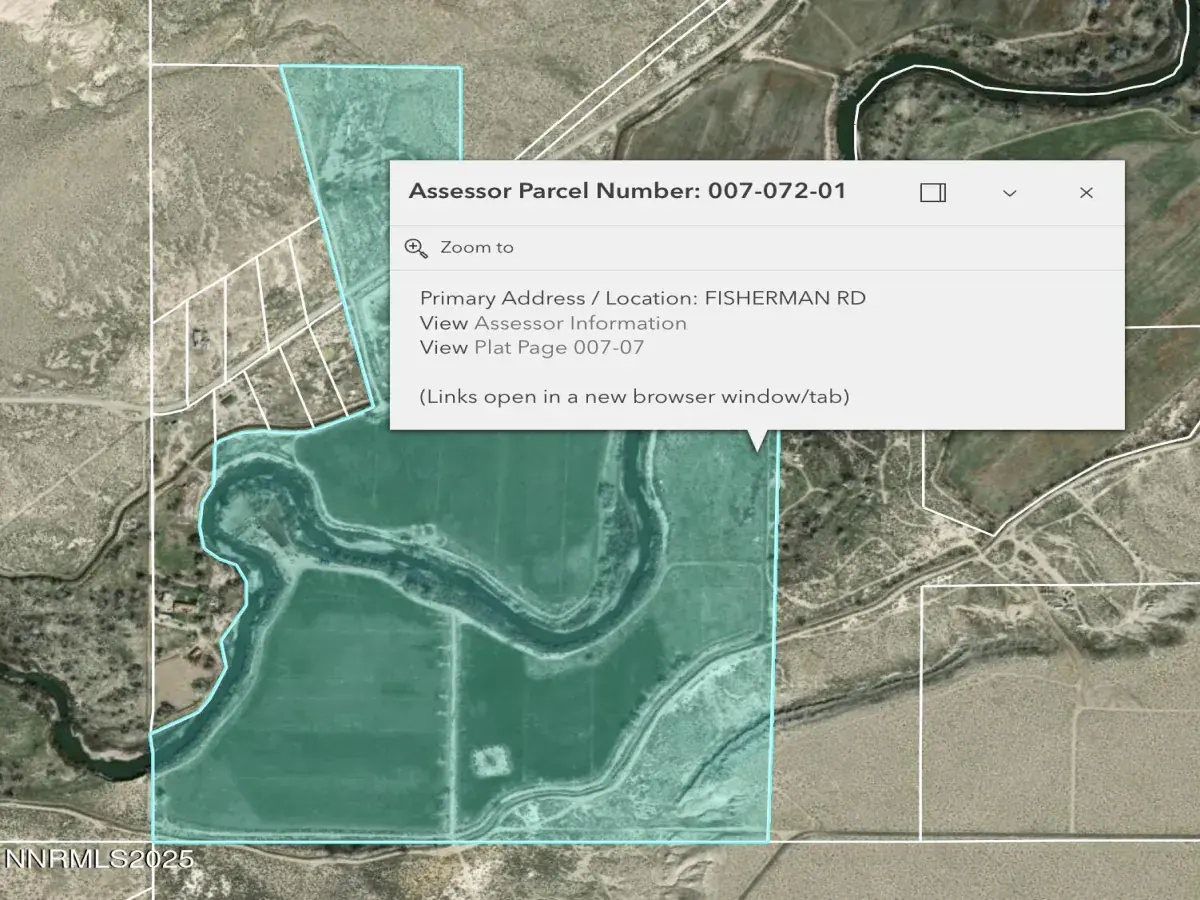Select small square feature inside highlighted field

(489, 762)
